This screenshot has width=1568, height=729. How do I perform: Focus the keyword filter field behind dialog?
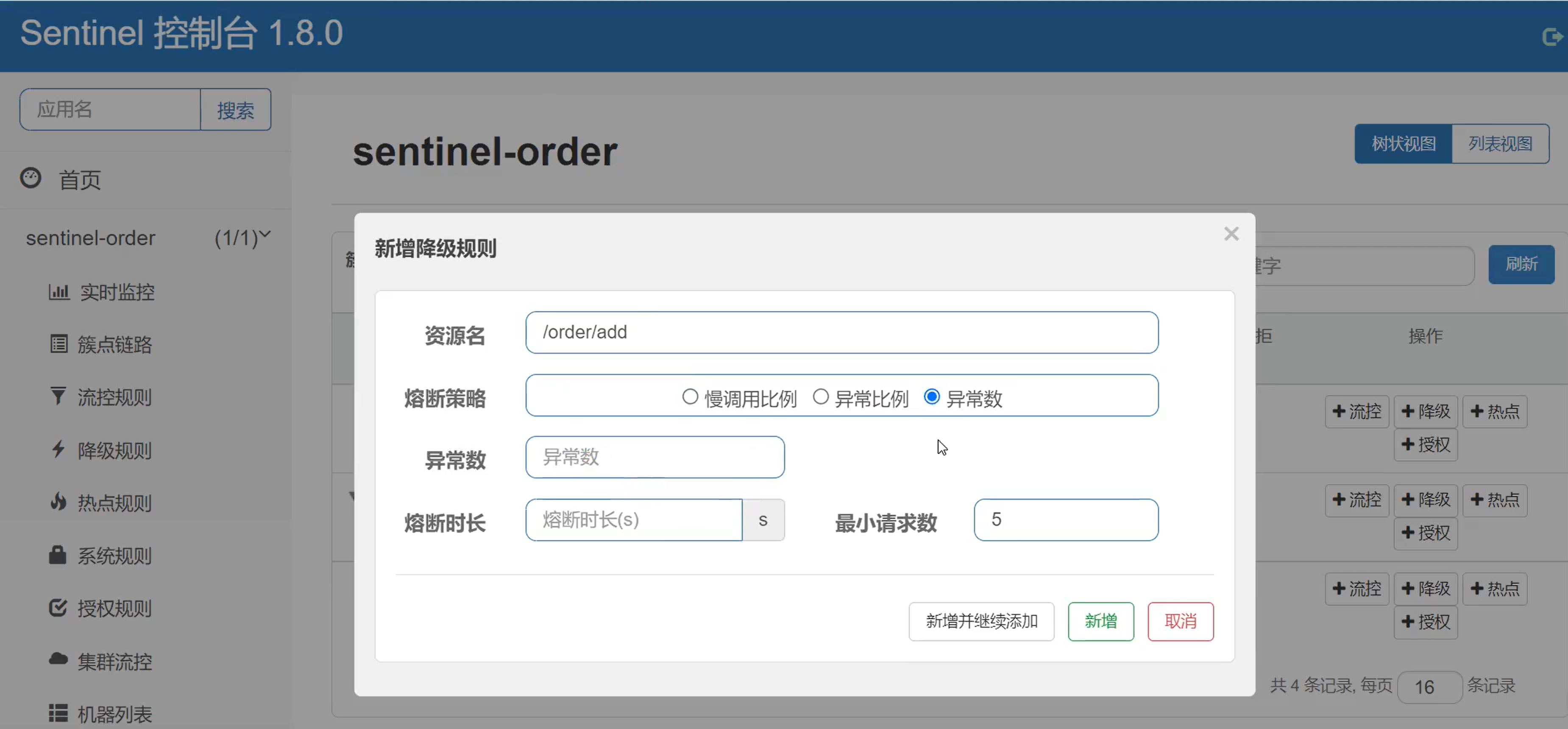1365,265
